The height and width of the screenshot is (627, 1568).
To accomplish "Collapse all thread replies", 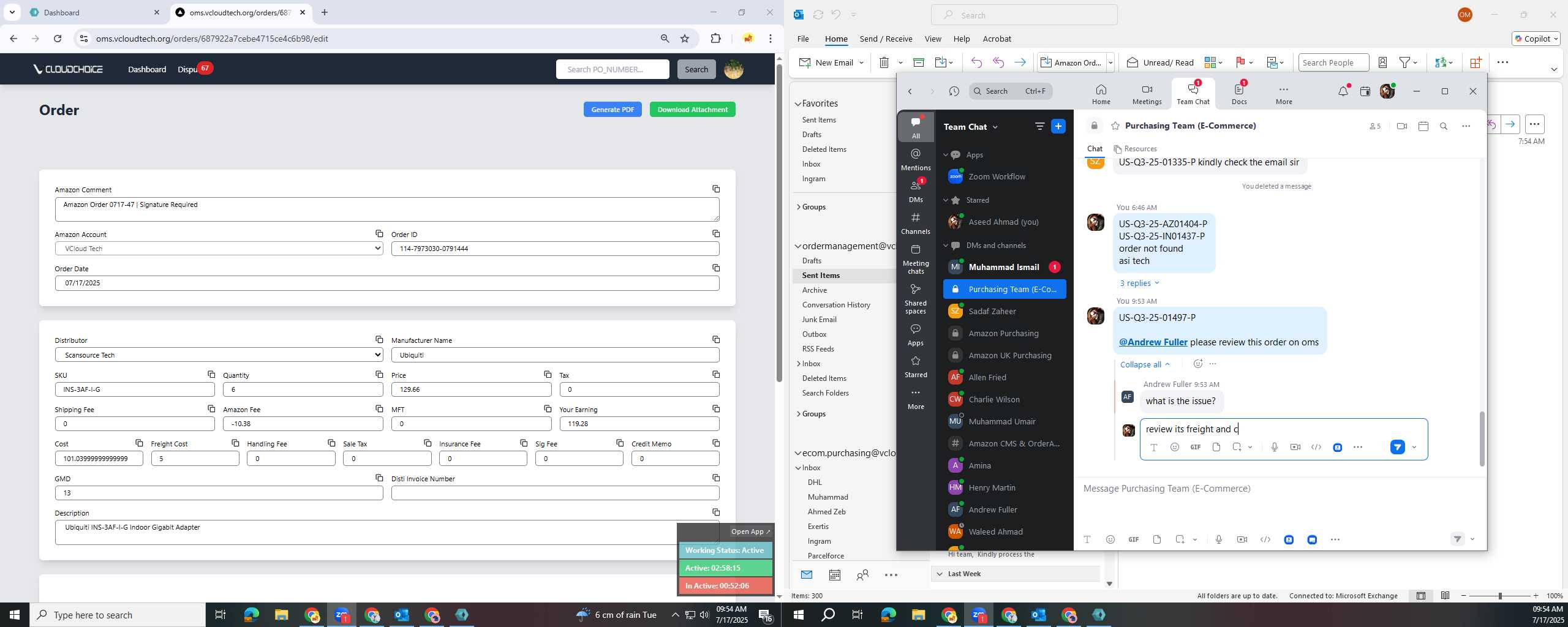I will point(1145,364).
